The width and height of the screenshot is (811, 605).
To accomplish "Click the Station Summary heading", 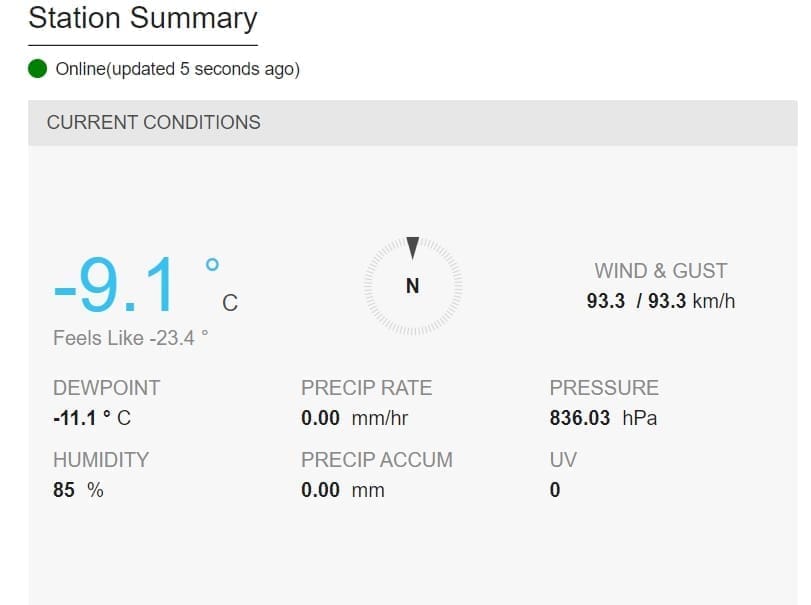I will [143, 18].
